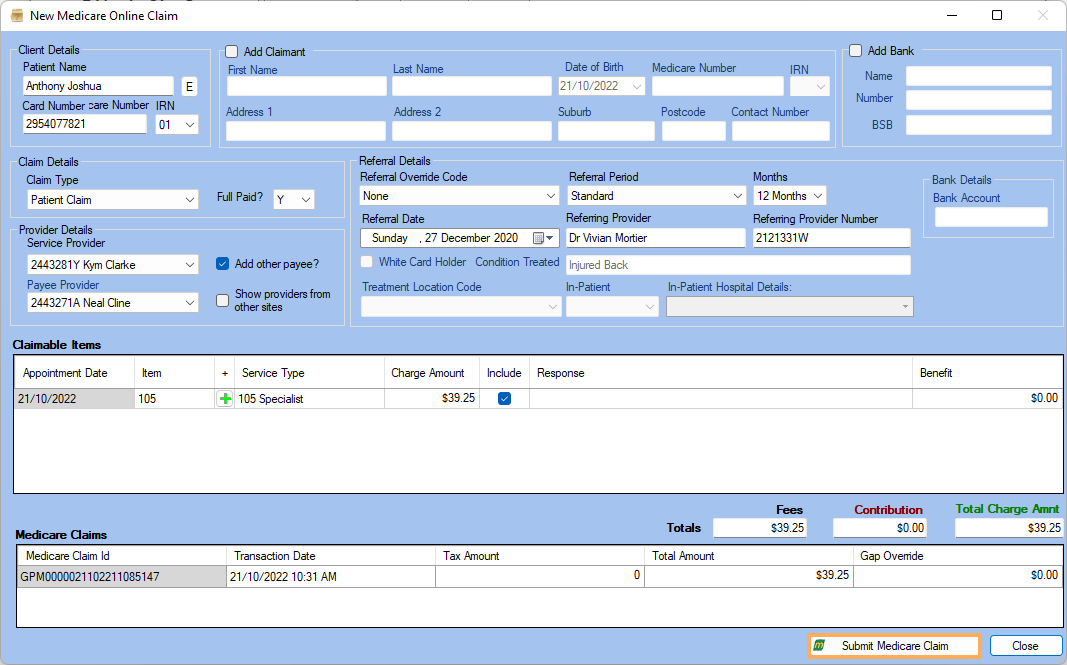This screenshot has height=665, width=1067.
Task: Click the Patient Name field
Action: point(98,86)
